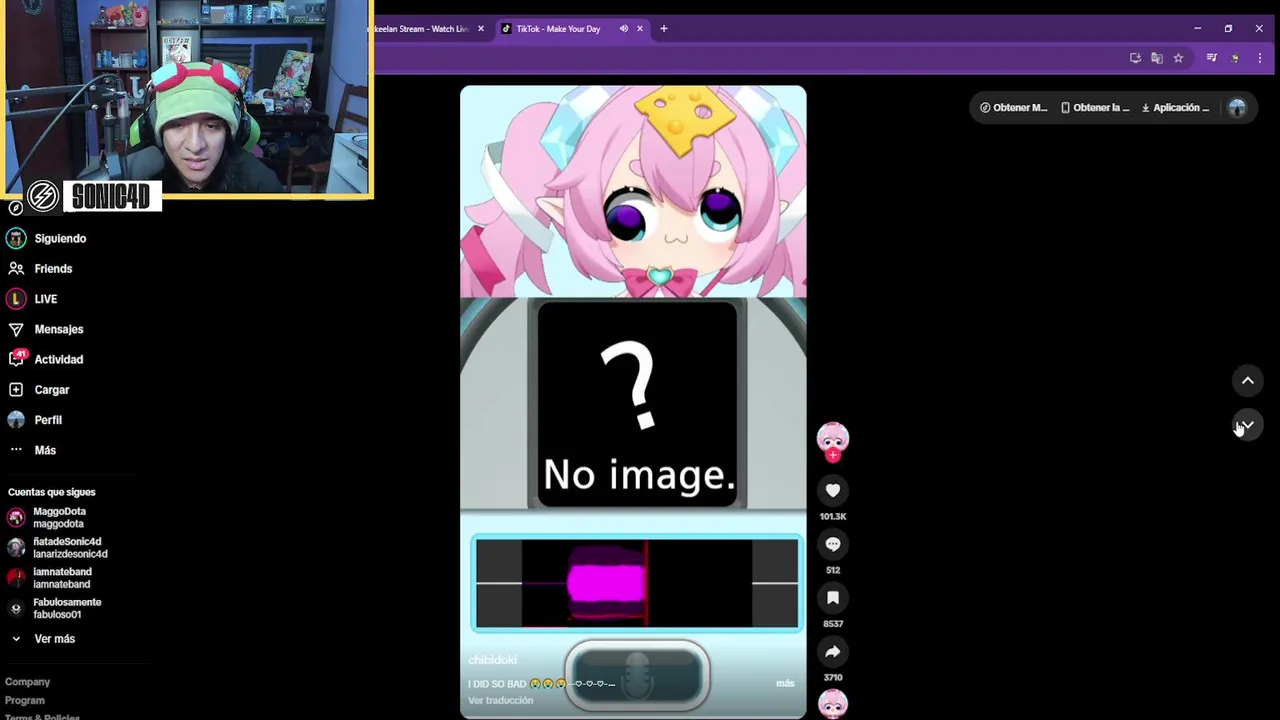Open the media controls icon in toolbar
Screen dimensions: 1280x720
[x=1211, y=58]
